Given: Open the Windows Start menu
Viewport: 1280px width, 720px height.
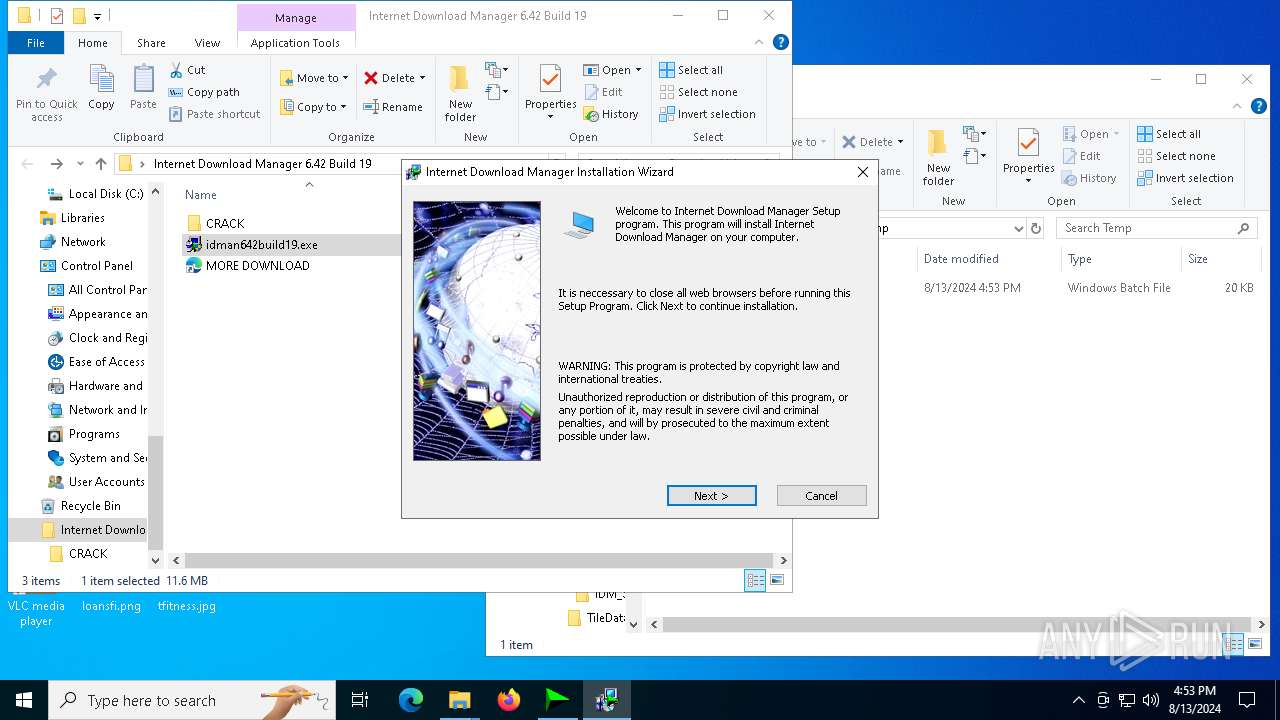Looking at the screenshot, I should 24,700.
